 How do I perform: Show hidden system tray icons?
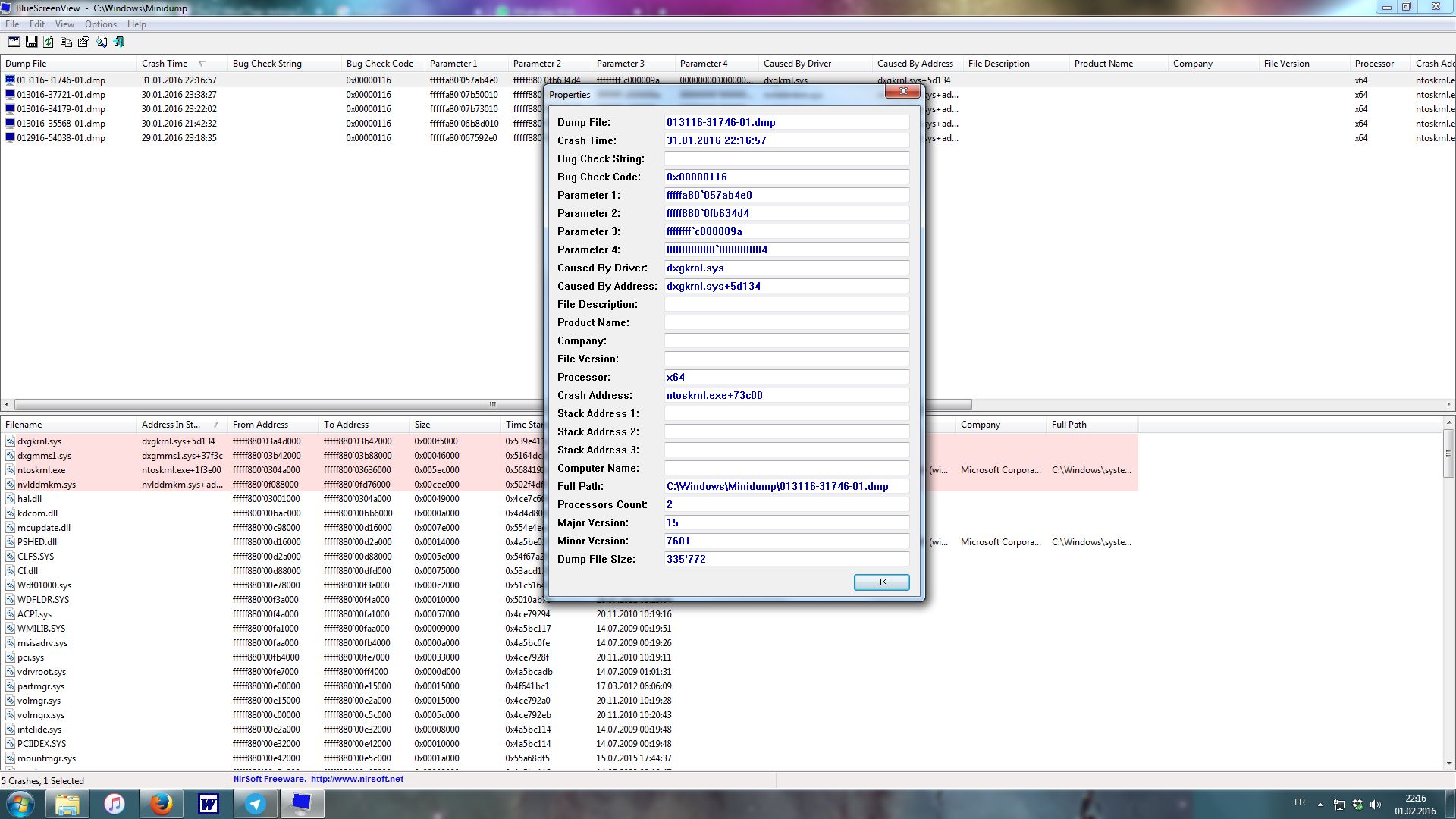[x=1320, y=805]
